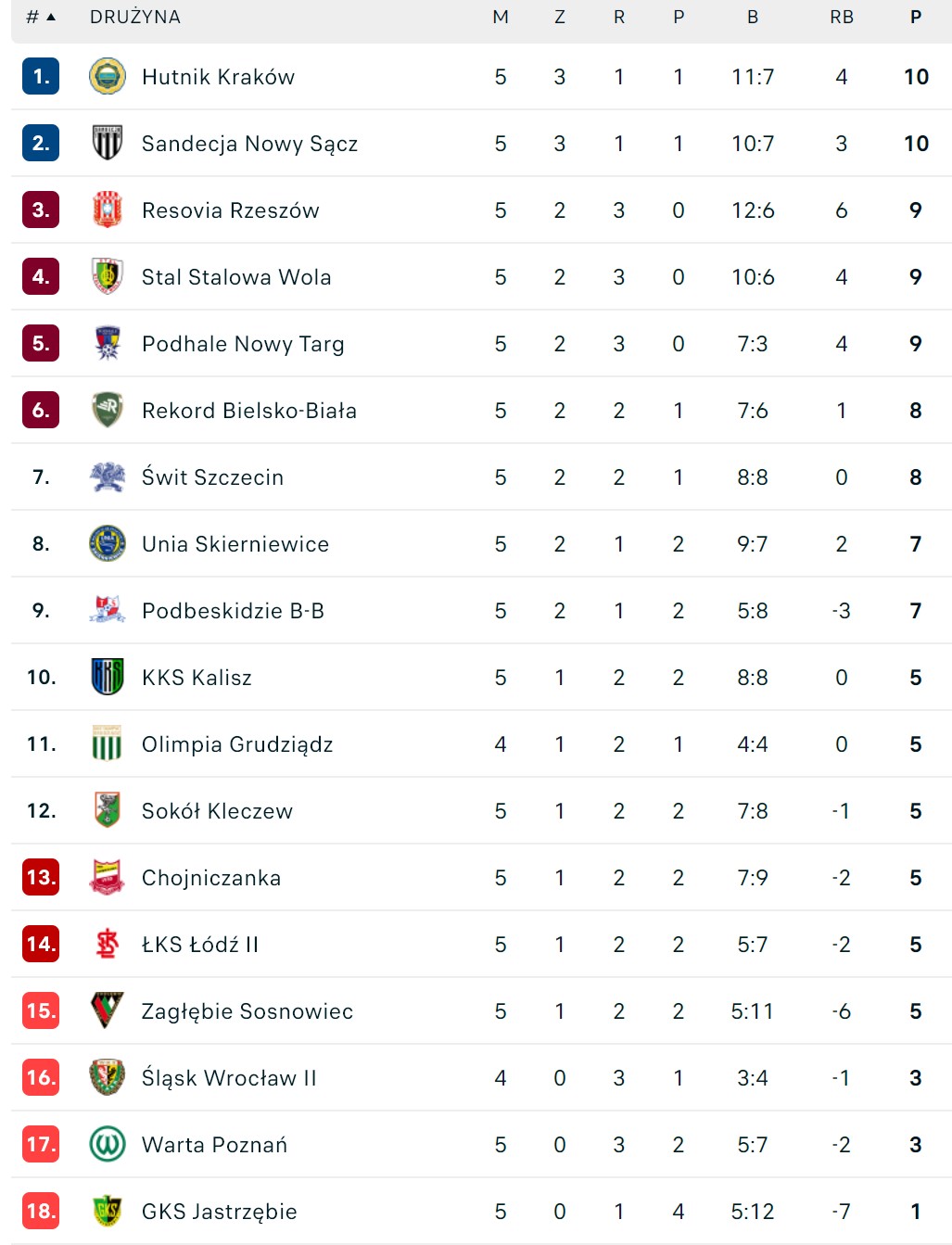Click the GKS Jastrzębie team logo

(x=108, y=1212)
